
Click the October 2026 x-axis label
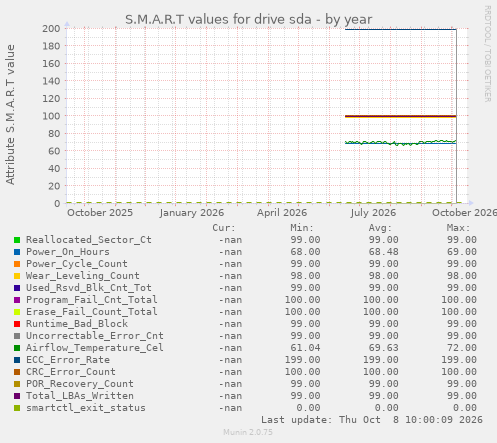point(464,213)
